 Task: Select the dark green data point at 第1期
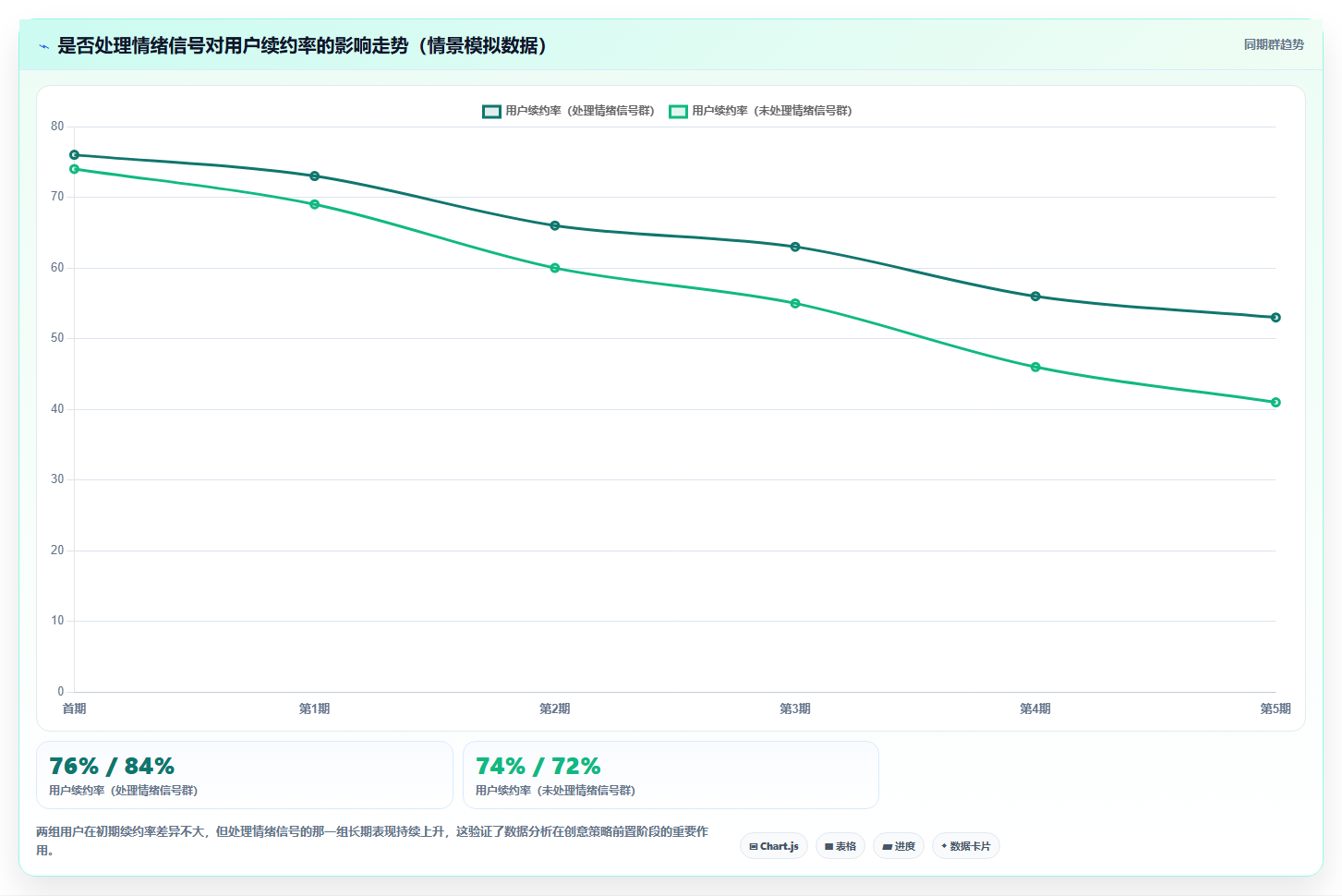315,176
